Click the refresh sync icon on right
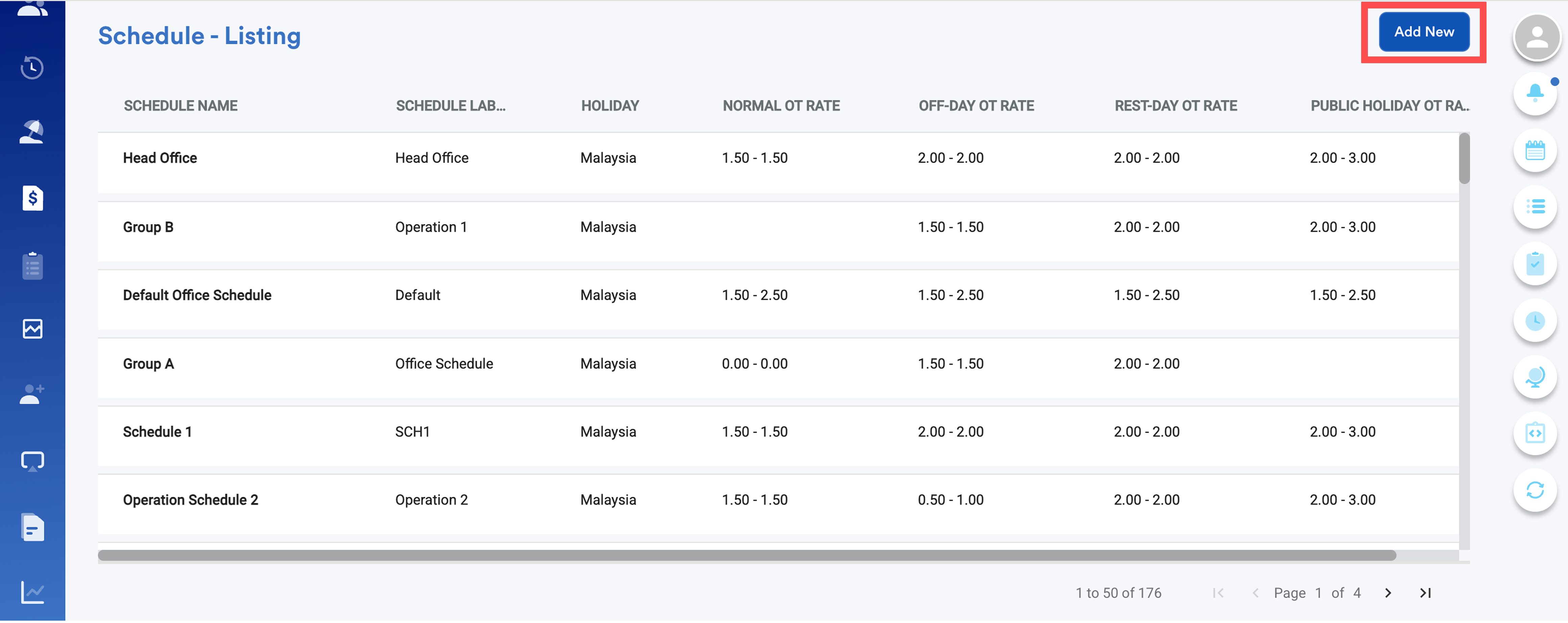Image resolution: width=1568 pixels, height=623 pixels. coord(1535,489)
